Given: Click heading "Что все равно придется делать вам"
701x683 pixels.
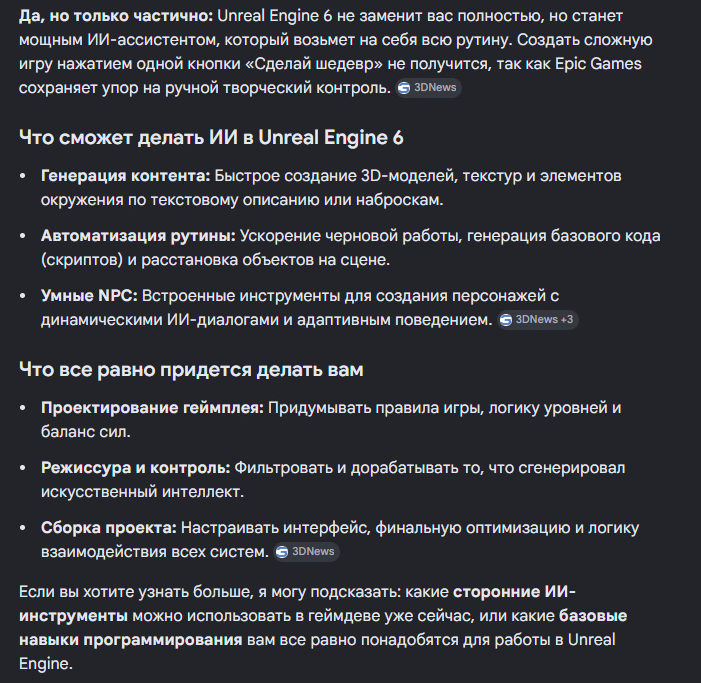Looking at the screenshot, I should [191, 370].
